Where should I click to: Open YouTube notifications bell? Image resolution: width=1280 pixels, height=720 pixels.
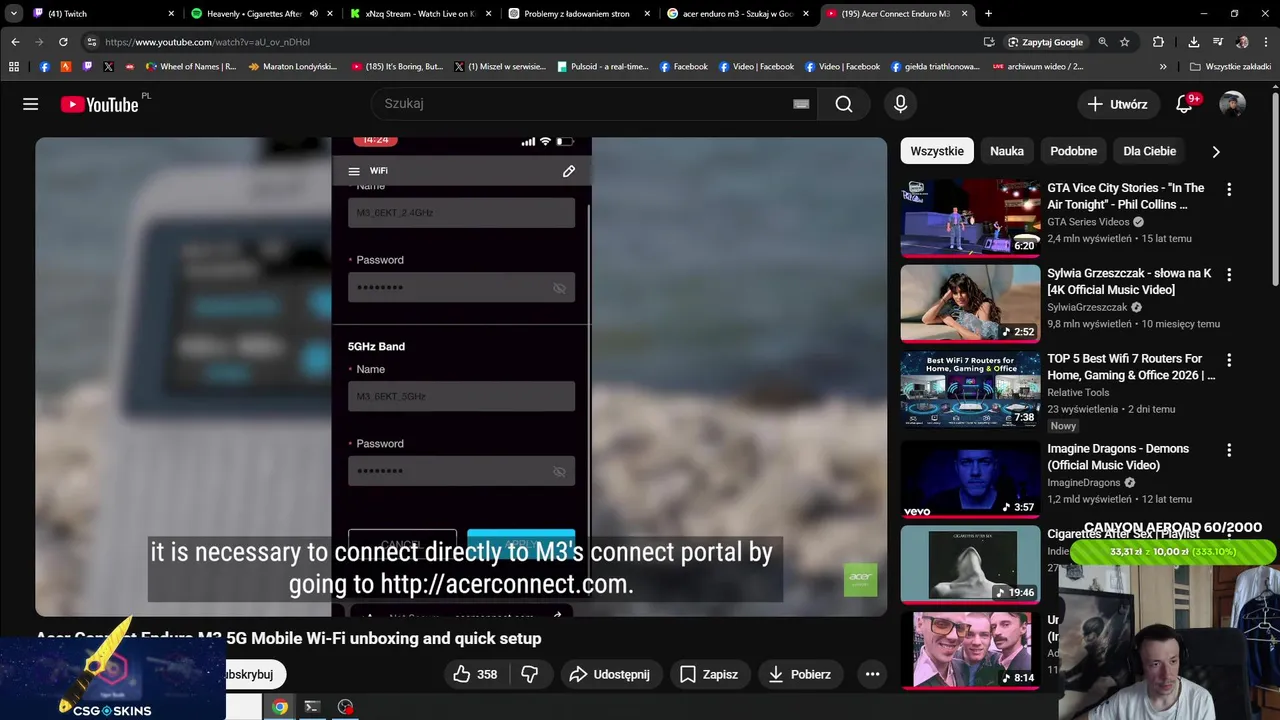pyautogui.click(x=1185, y=104)
